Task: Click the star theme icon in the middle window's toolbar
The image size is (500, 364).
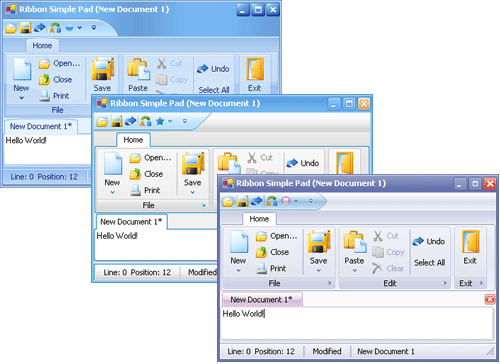Action: pyautogui.click(x=160, y=121)
